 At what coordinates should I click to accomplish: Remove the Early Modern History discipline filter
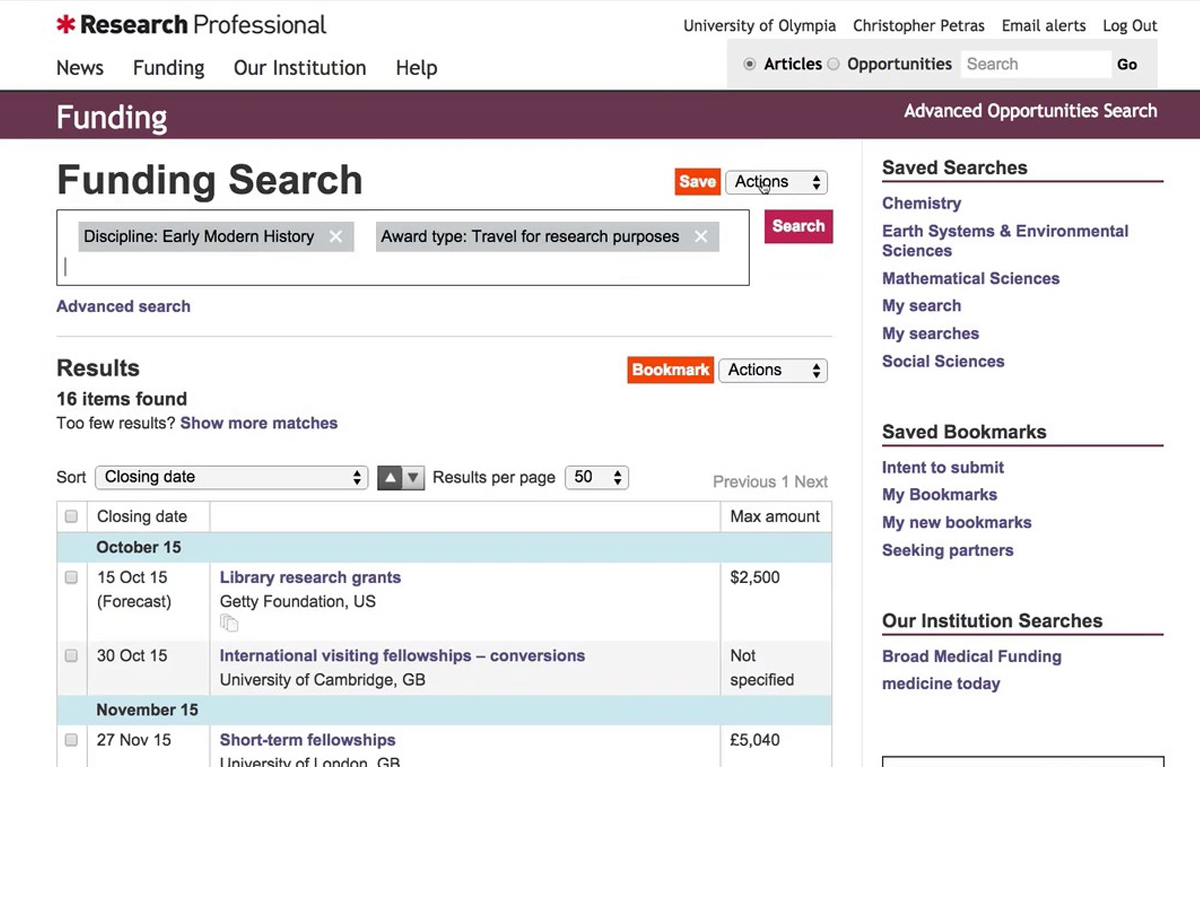(336, 237)
